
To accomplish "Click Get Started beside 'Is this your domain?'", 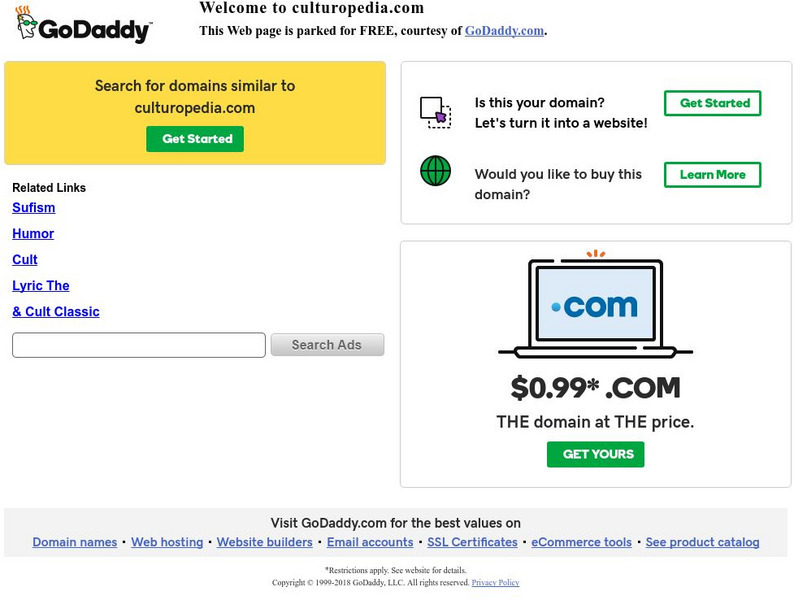I will click(713, 103).
